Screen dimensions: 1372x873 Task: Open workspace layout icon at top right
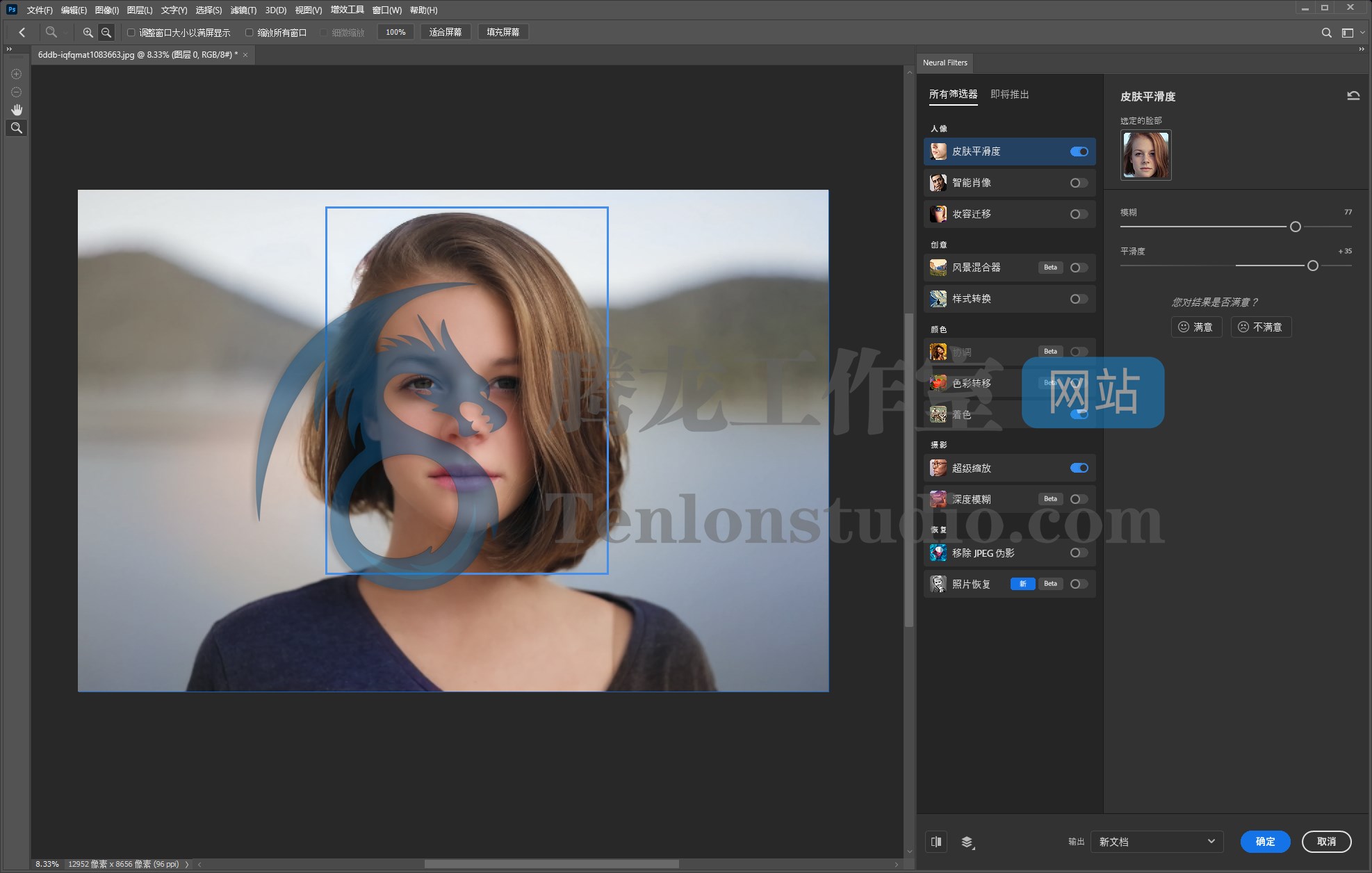tap(1347, 32)
